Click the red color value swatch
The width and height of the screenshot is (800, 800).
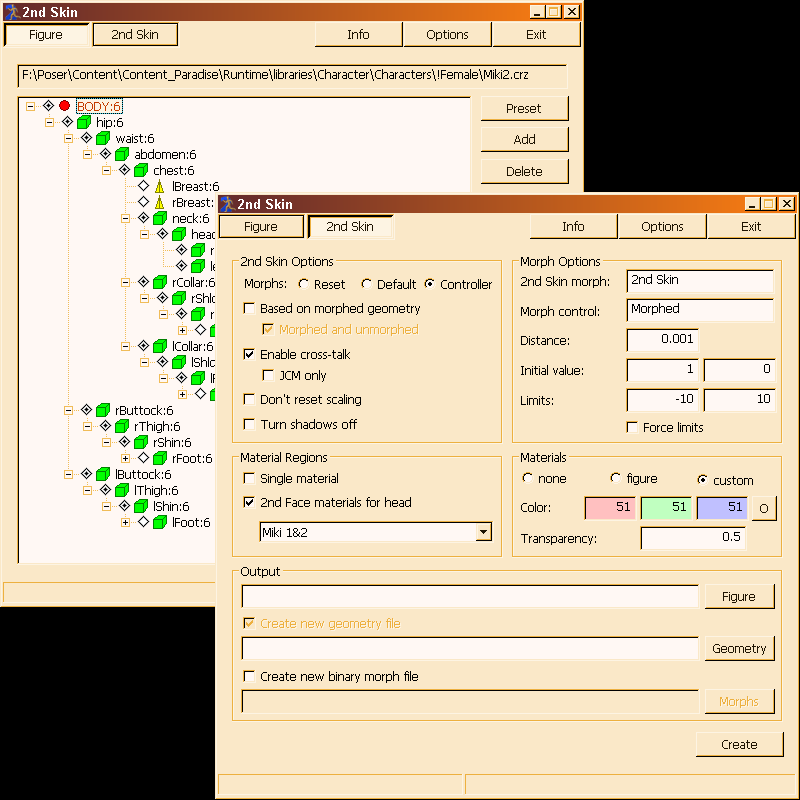(x=610, y=508)
